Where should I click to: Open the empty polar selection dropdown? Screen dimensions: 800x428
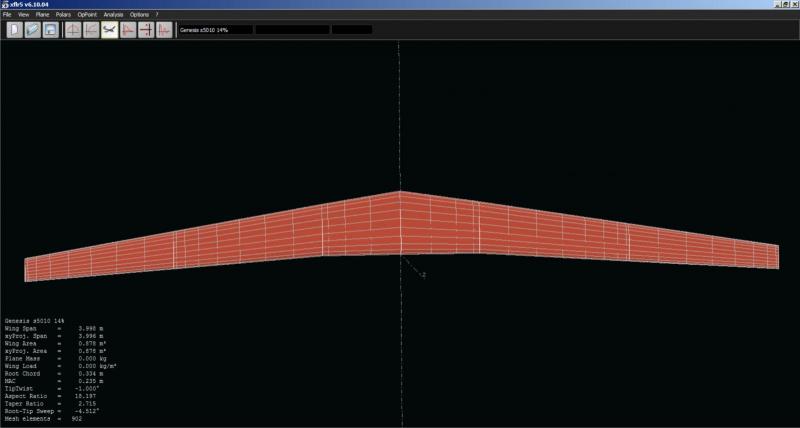tap(292, 30)
